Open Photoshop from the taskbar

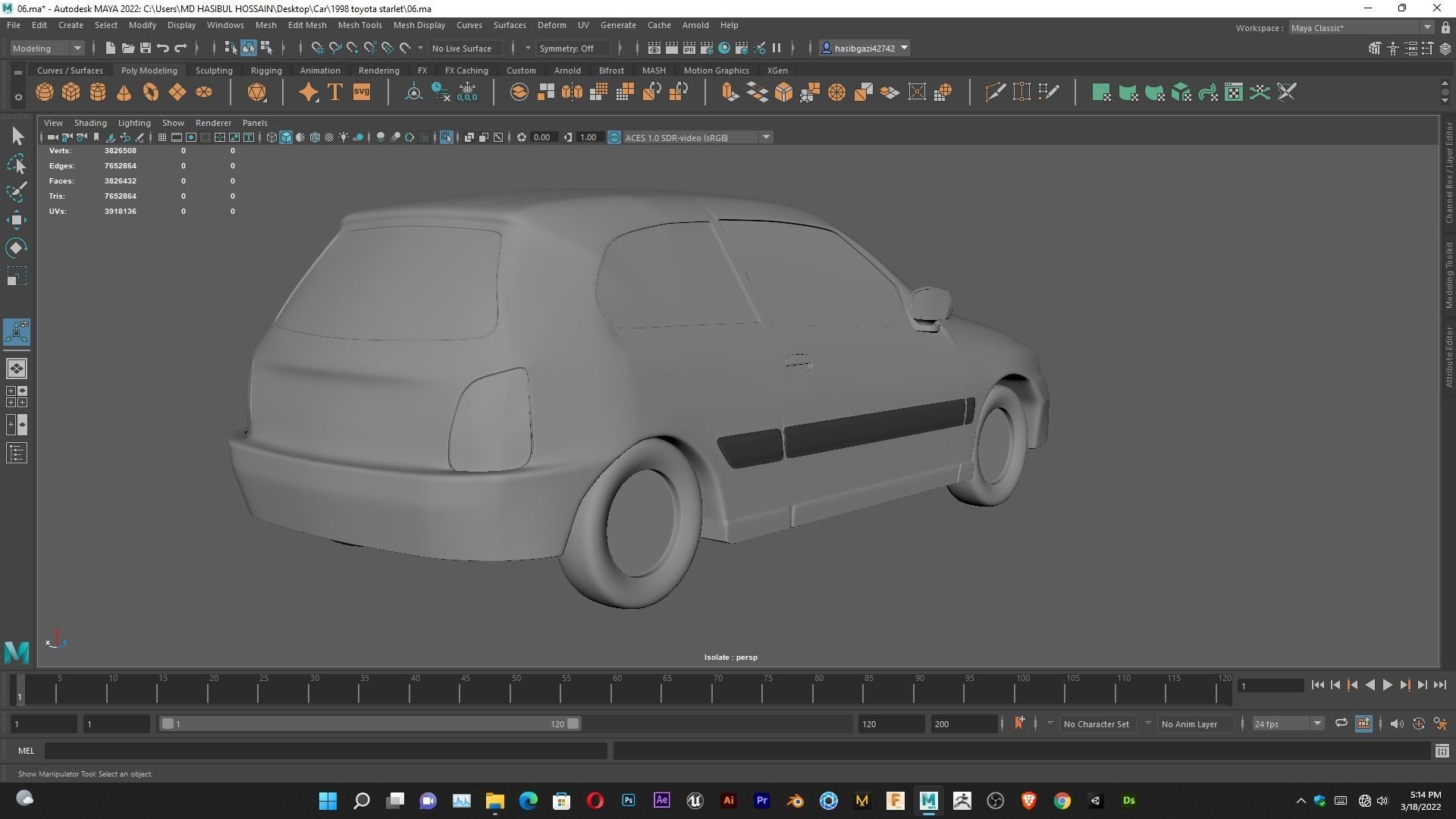coord(629,801)
